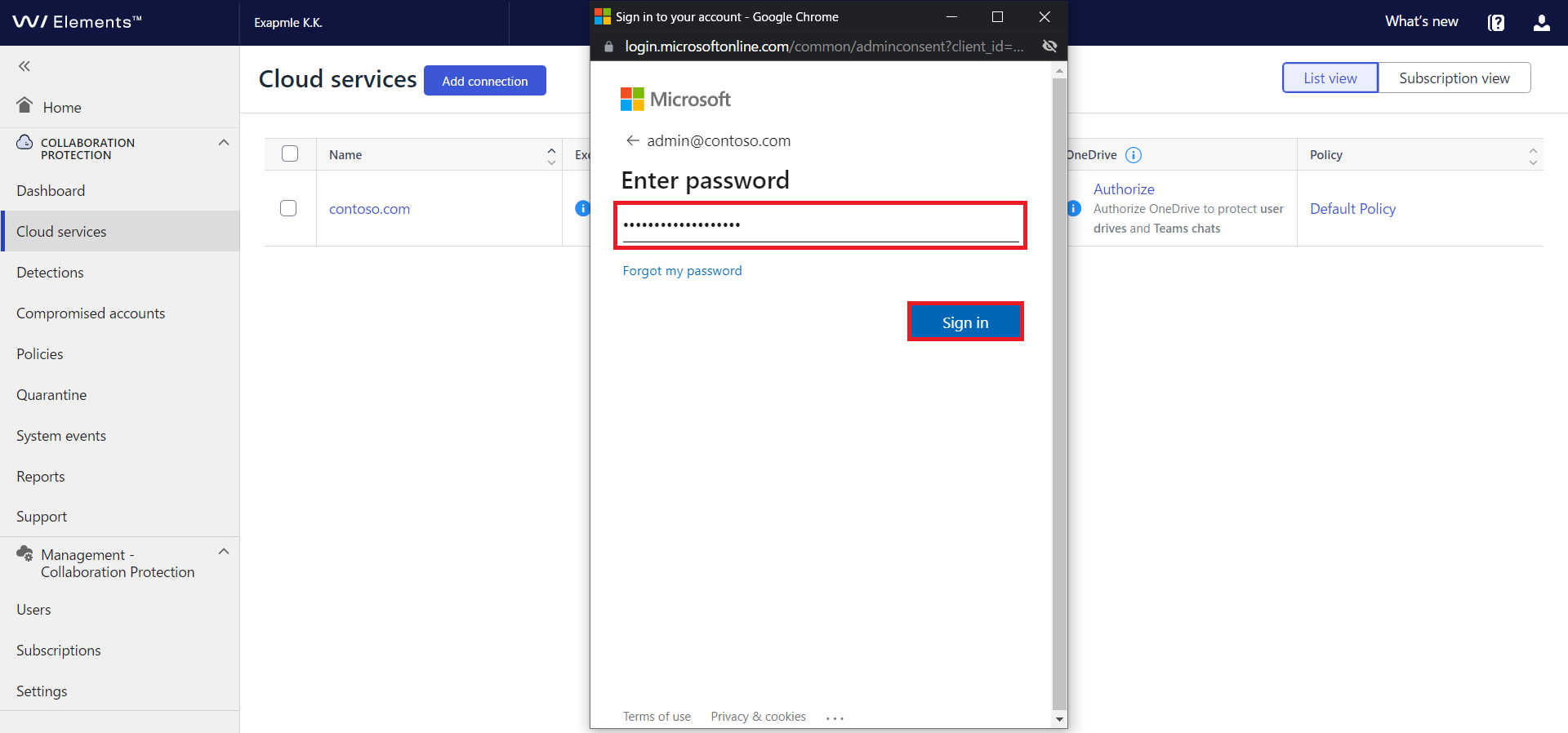Click the Exapmle K.K. organization label
The width and height of the screenshot is (1568, 733).
point(288,23)
